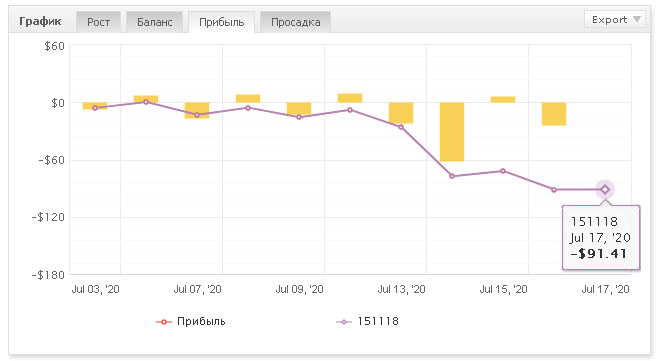Click the line data point near -$75
The height and width of the screenshot is (361, 667).
click(452, 176)
